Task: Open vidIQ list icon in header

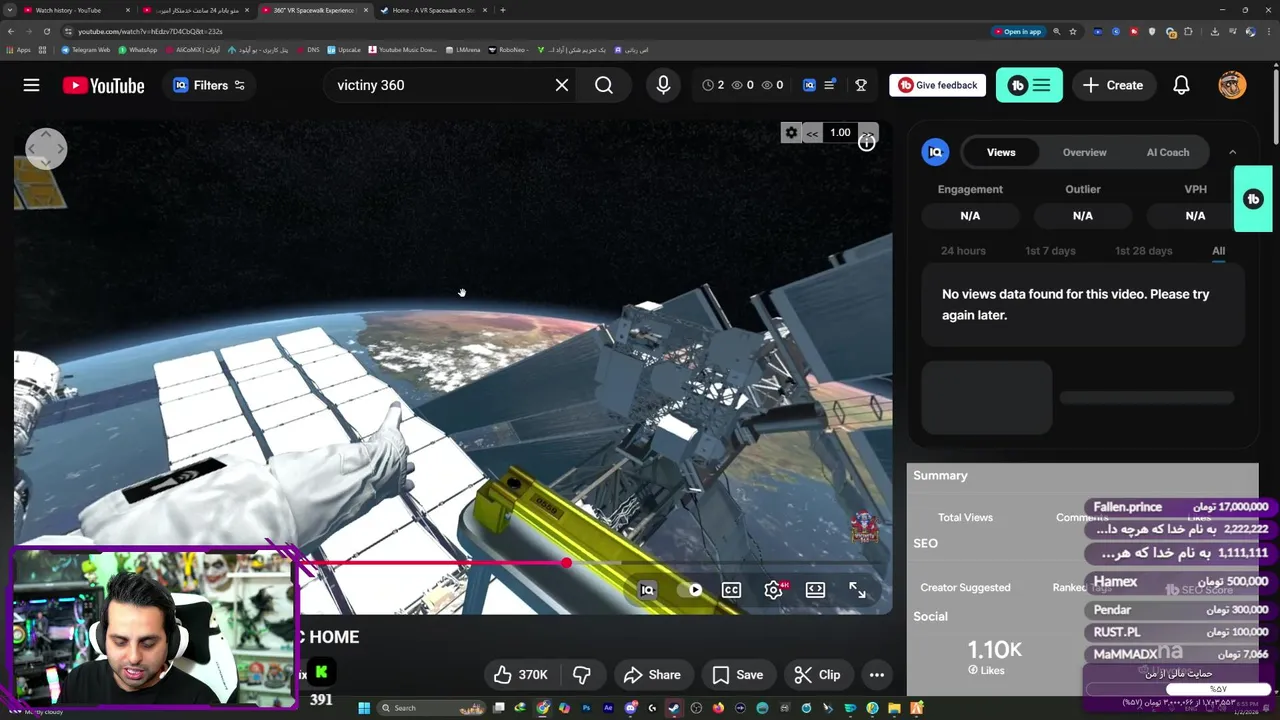Action: tap(829, 85)
